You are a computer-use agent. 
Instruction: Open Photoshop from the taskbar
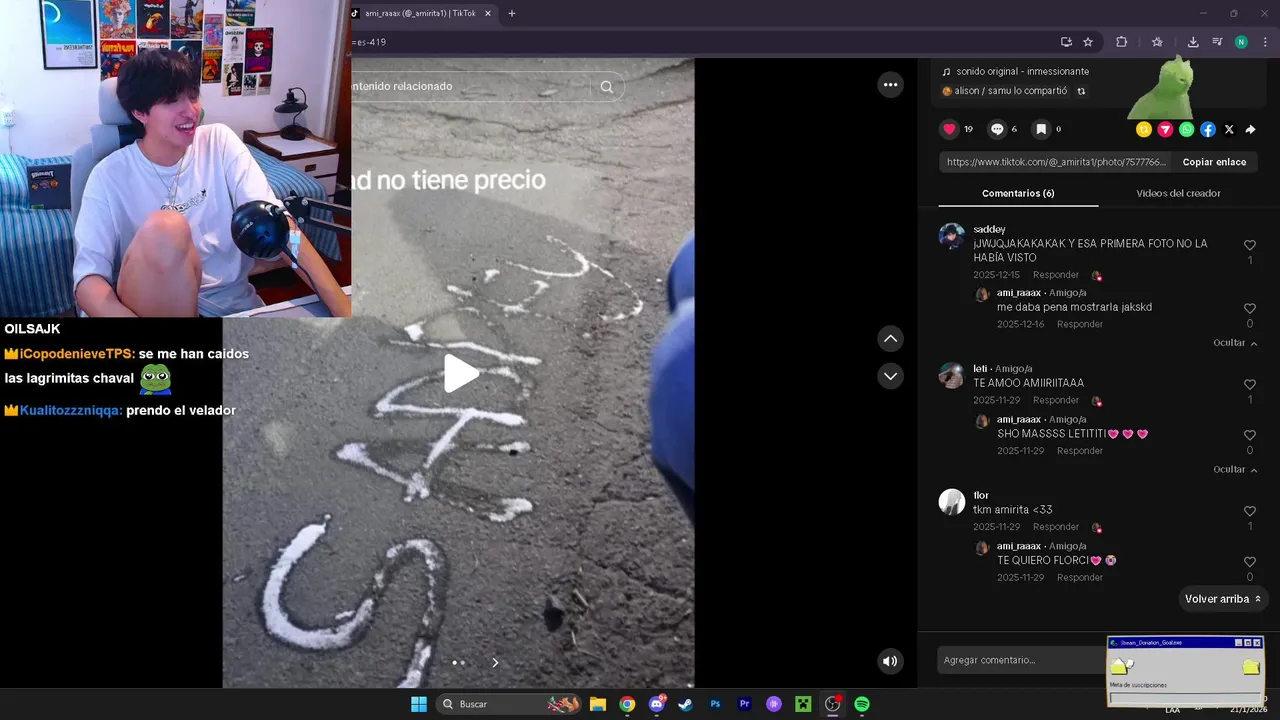click(x=715, y=704)
